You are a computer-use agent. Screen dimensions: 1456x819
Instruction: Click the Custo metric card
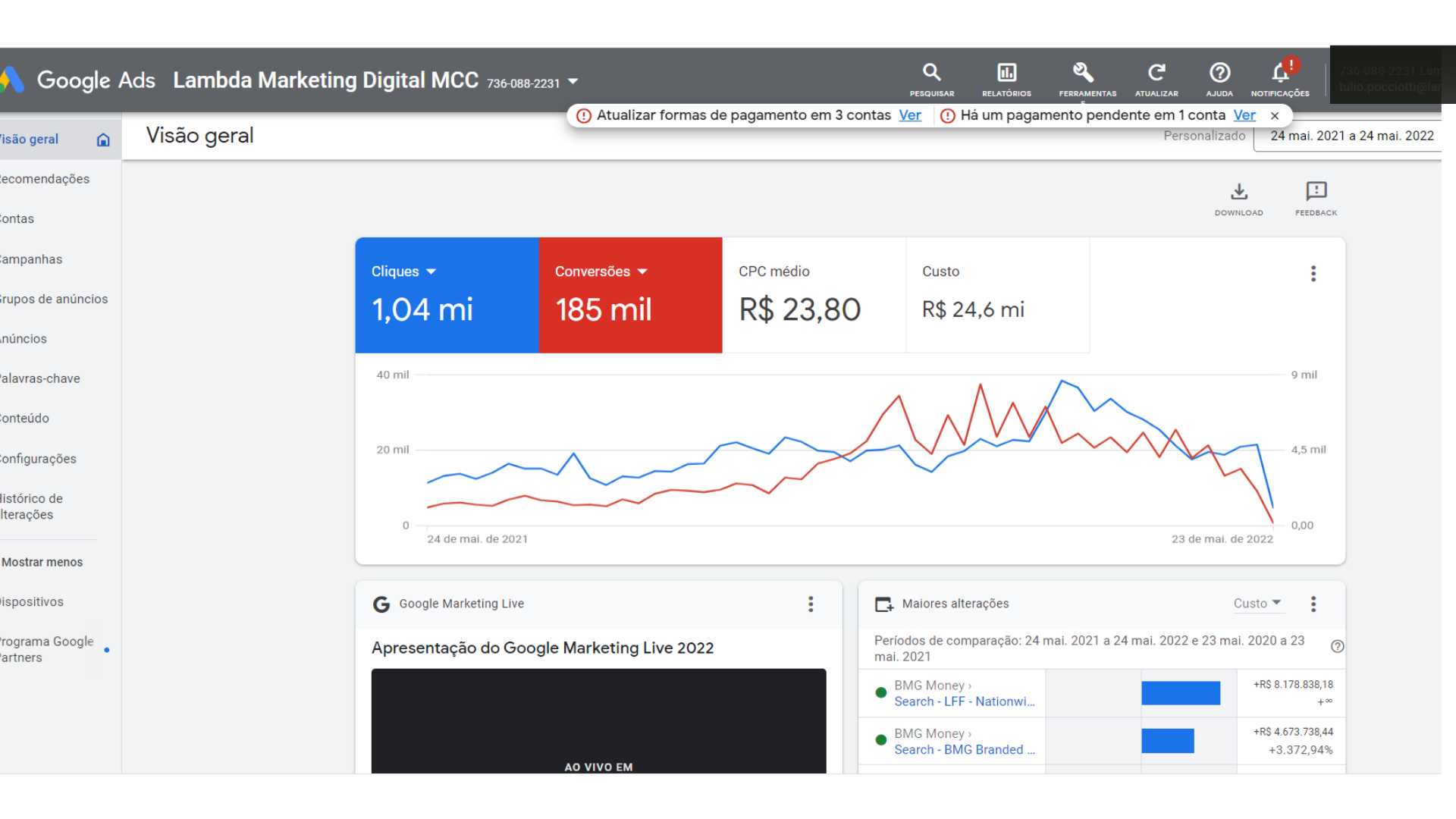(x=997, y=295)
